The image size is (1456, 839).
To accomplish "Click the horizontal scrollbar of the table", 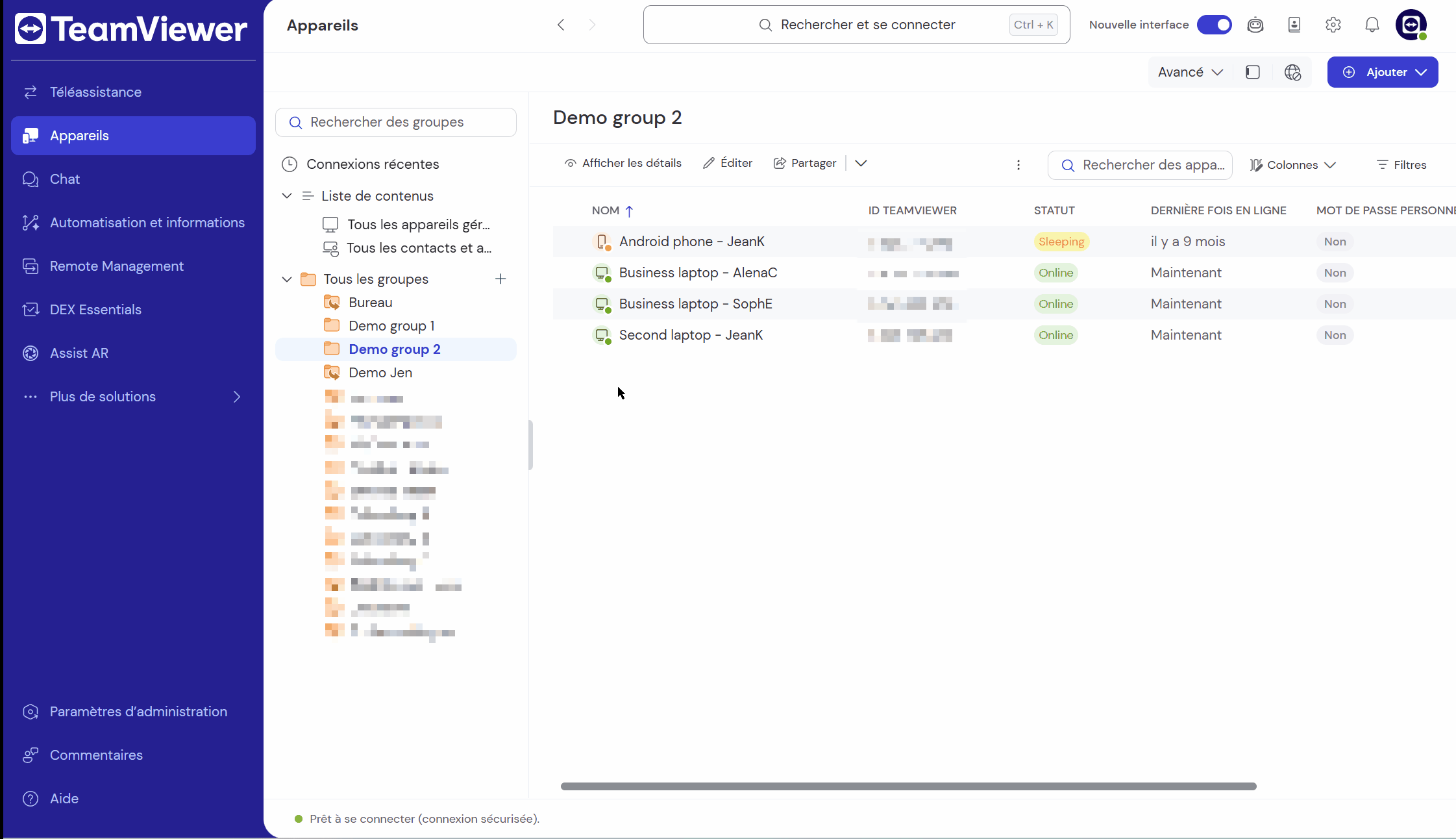I will point(909,786).
